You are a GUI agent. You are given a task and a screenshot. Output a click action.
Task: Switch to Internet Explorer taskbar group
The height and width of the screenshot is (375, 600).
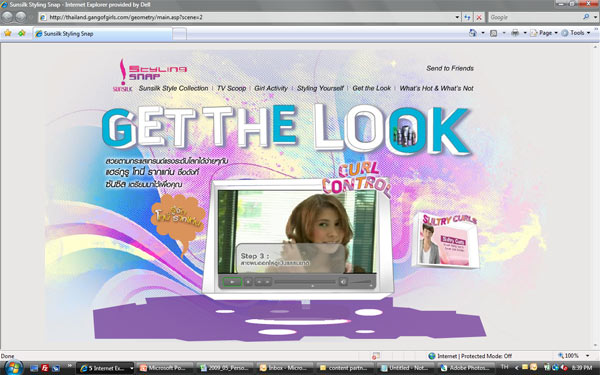(105, 368)
